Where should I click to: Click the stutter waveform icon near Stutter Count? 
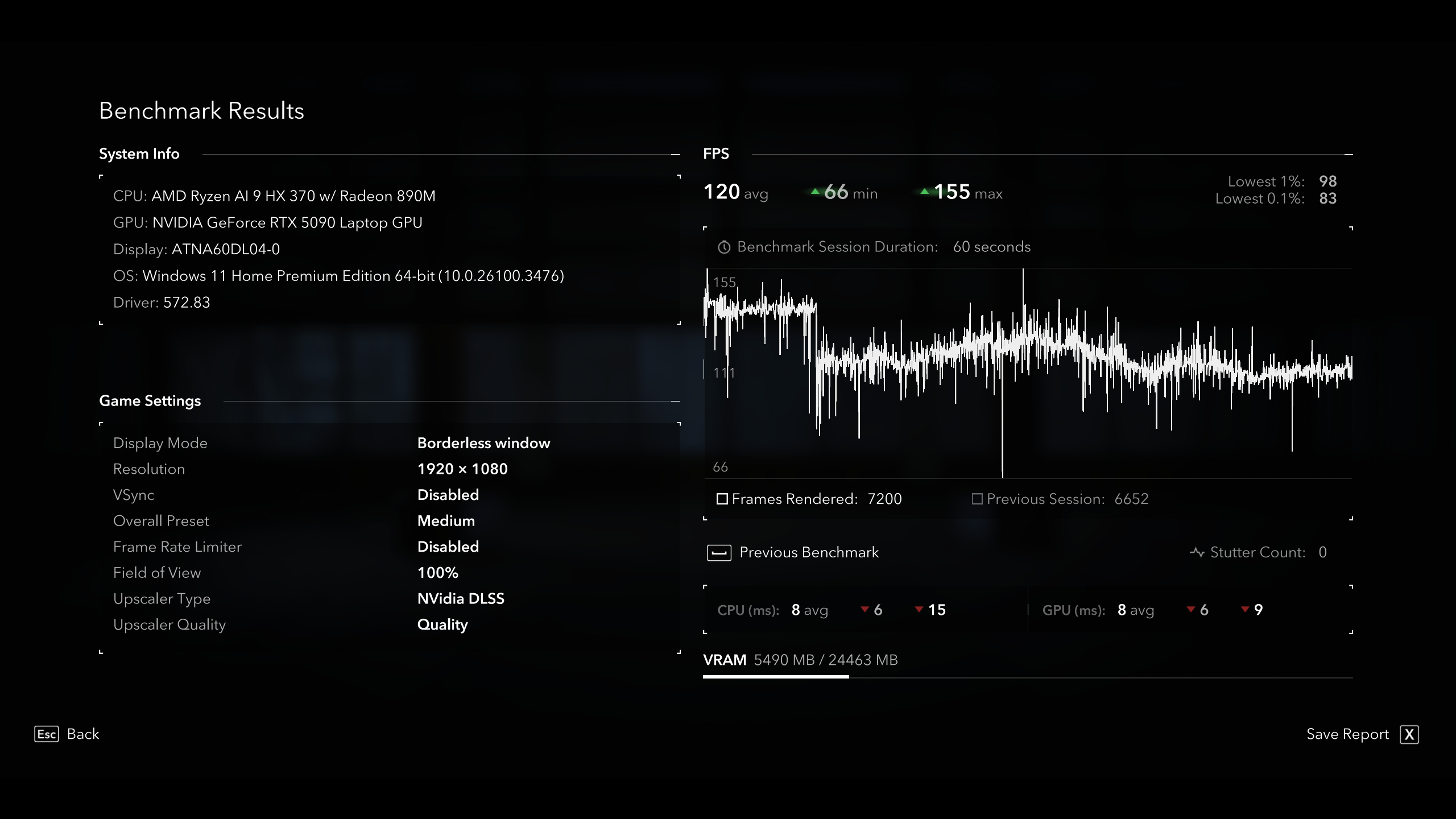pyautogui.click(x=1197, y=552)
